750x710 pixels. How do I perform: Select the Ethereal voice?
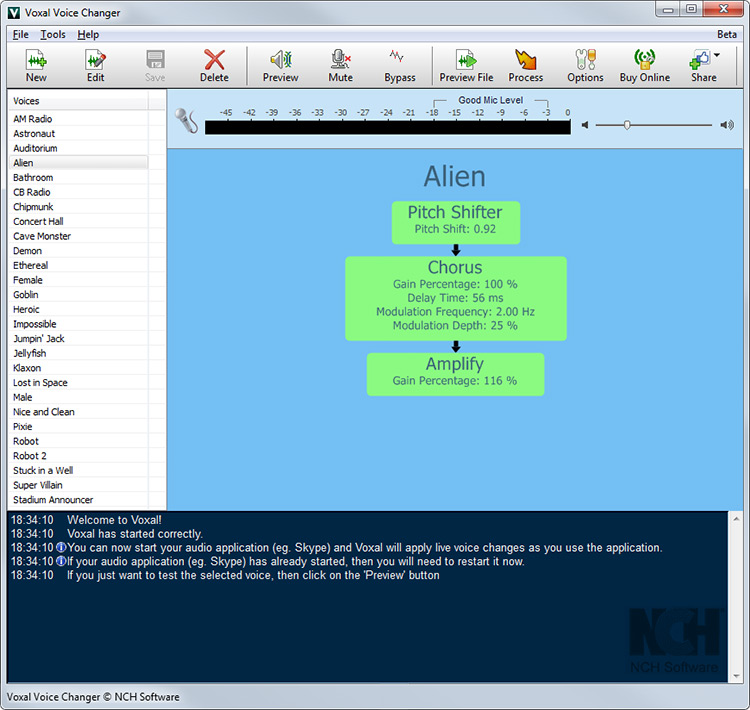pyautogui.click(x=78, y=266)
